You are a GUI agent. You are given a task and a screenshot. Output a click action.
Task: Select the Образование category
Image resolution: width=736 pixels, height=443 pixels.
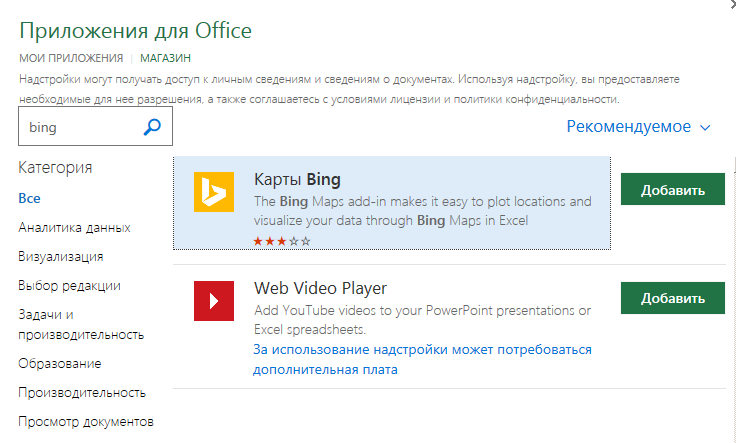click(x=60, y=364)
